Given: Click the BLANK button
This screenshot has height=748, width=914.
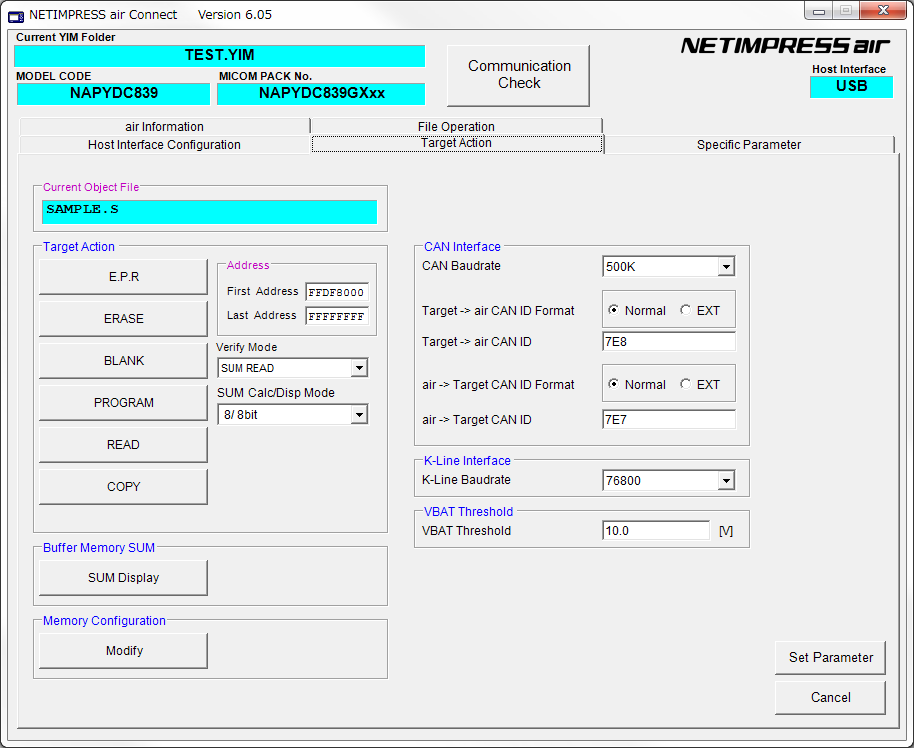Looking at the screenshot, I should 124,361.
